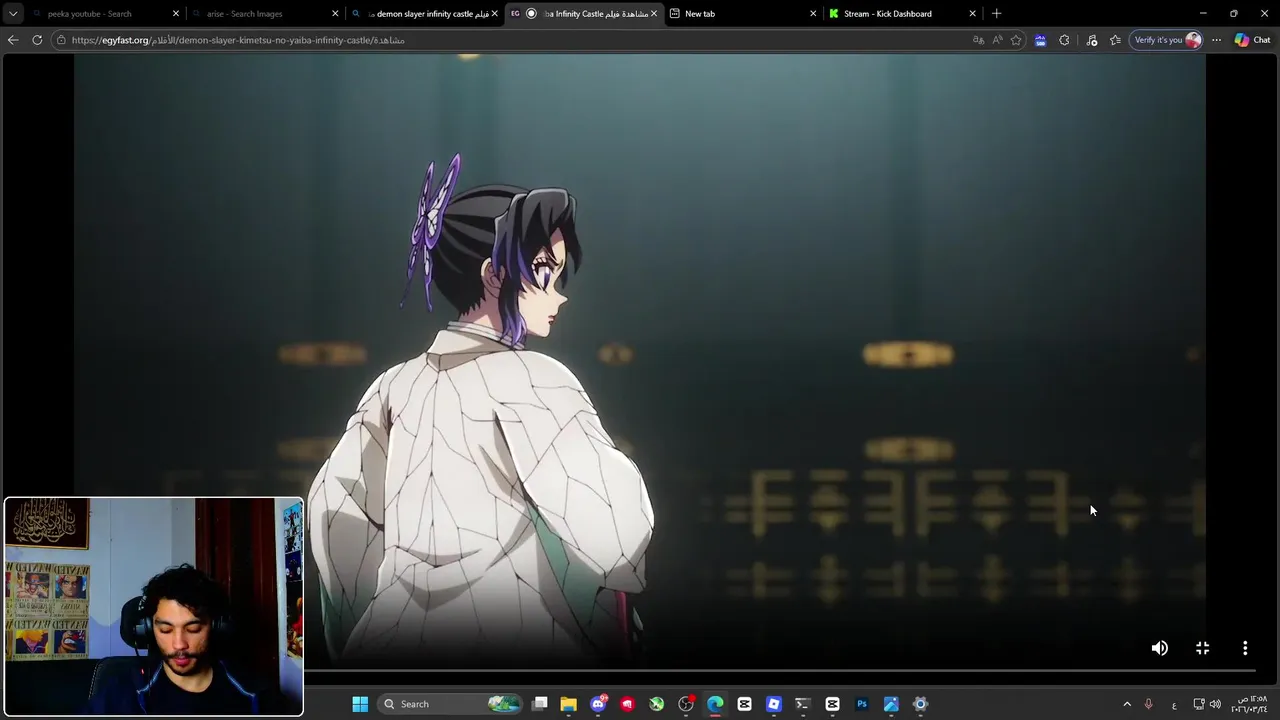View site information lock icon
The image size is (1280, 720).
pos(61,40)
